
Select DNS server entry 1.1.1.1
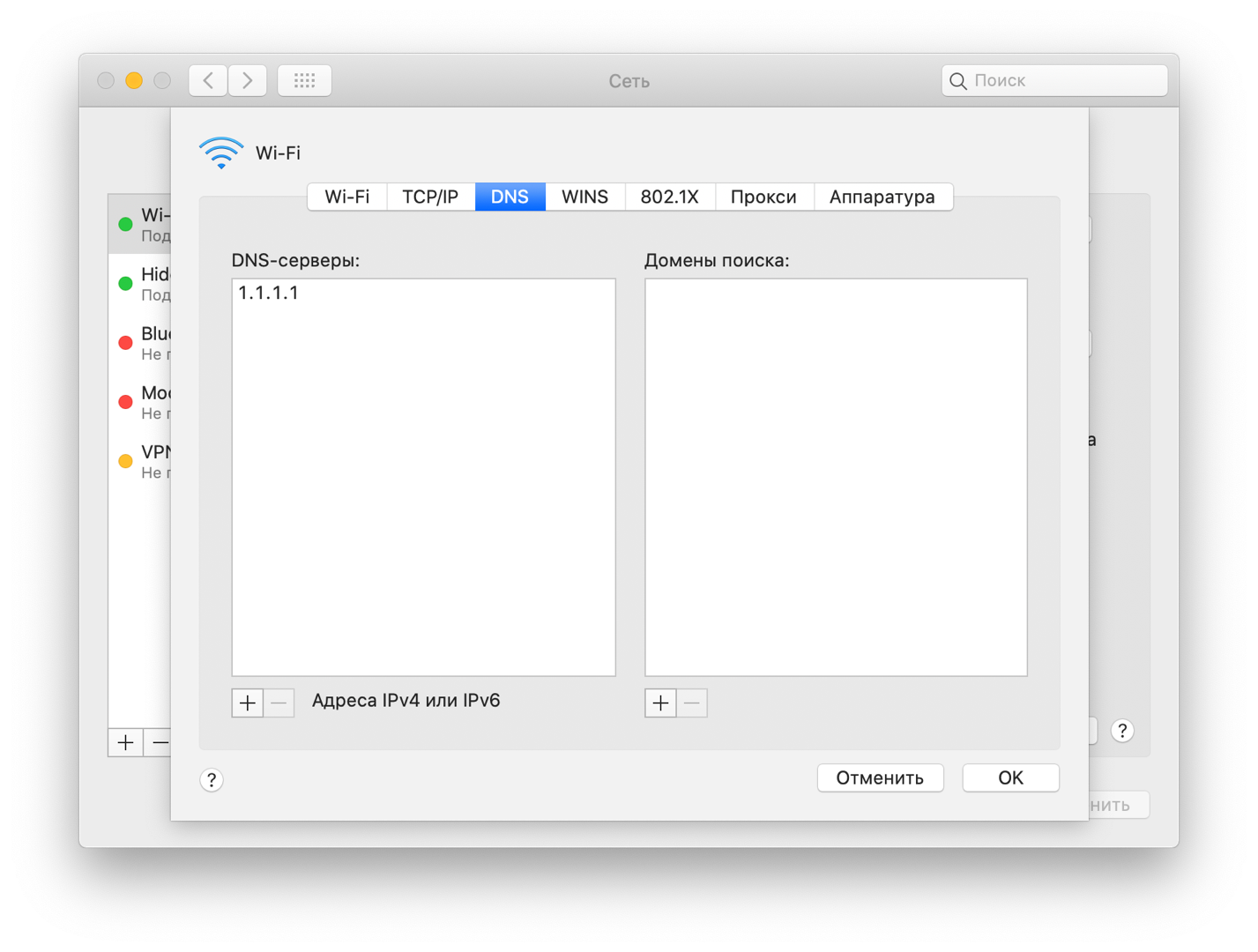[x=269, y=293]
